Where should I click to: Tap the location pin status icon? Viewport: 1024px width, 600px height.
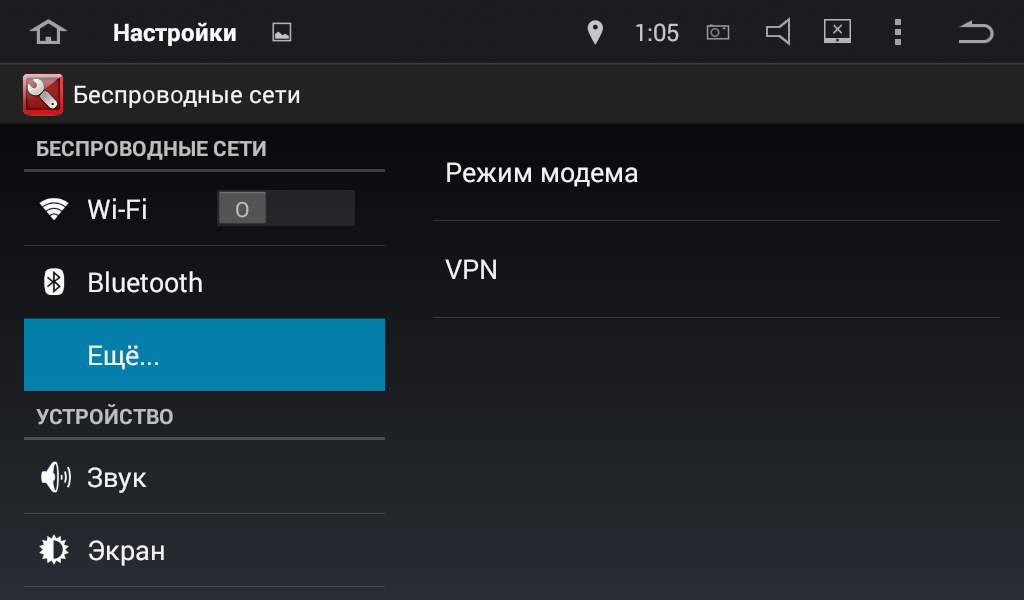[595, 32]
